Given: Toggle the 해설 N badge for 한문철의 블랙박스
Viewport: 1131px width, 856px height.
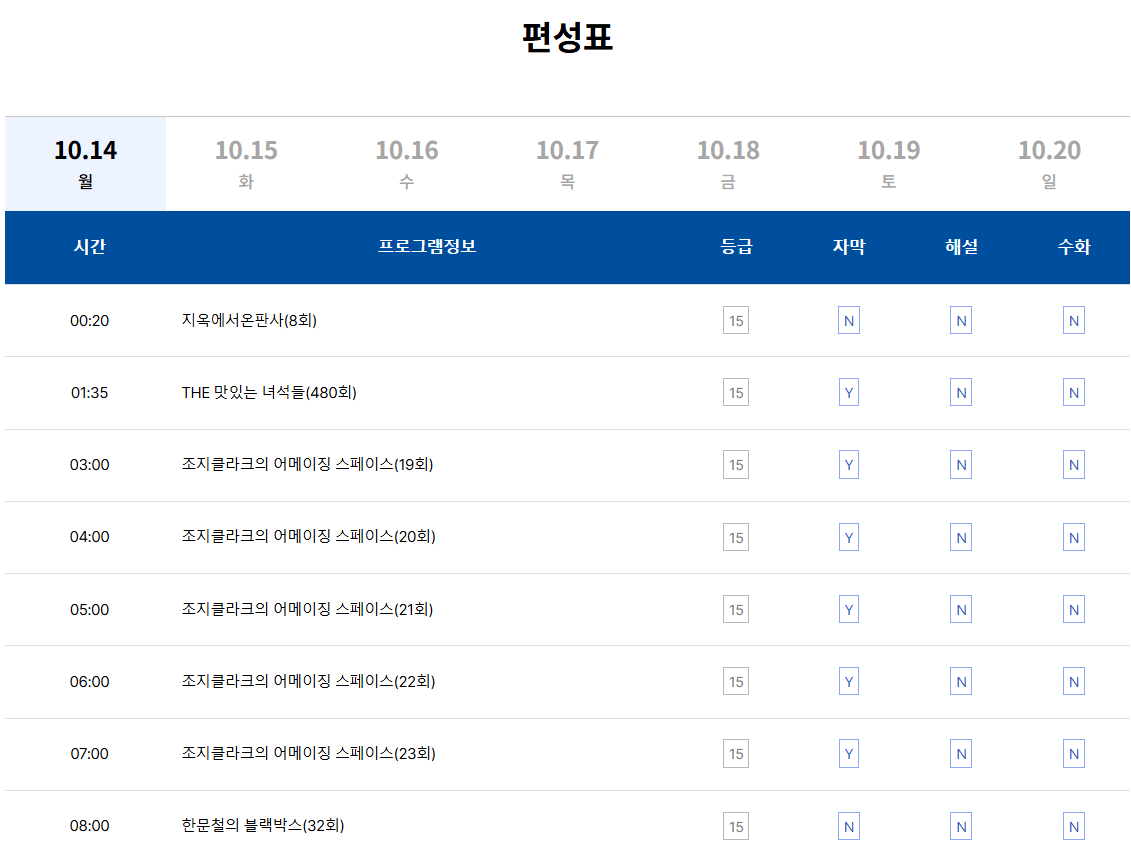Looking at the screenshot, I should pos(960,826).
